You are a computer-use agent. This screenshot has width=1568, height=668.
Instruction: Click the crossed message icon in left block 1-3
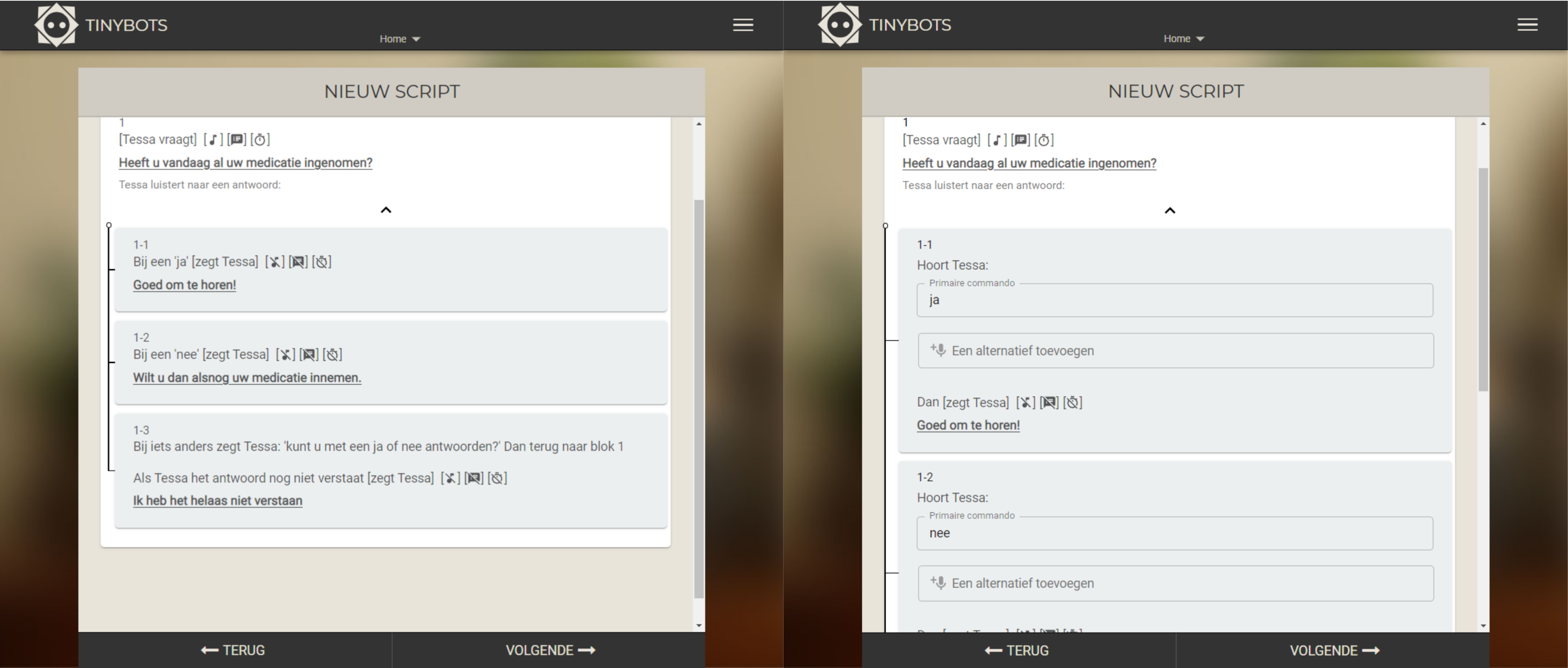[473, 478]
